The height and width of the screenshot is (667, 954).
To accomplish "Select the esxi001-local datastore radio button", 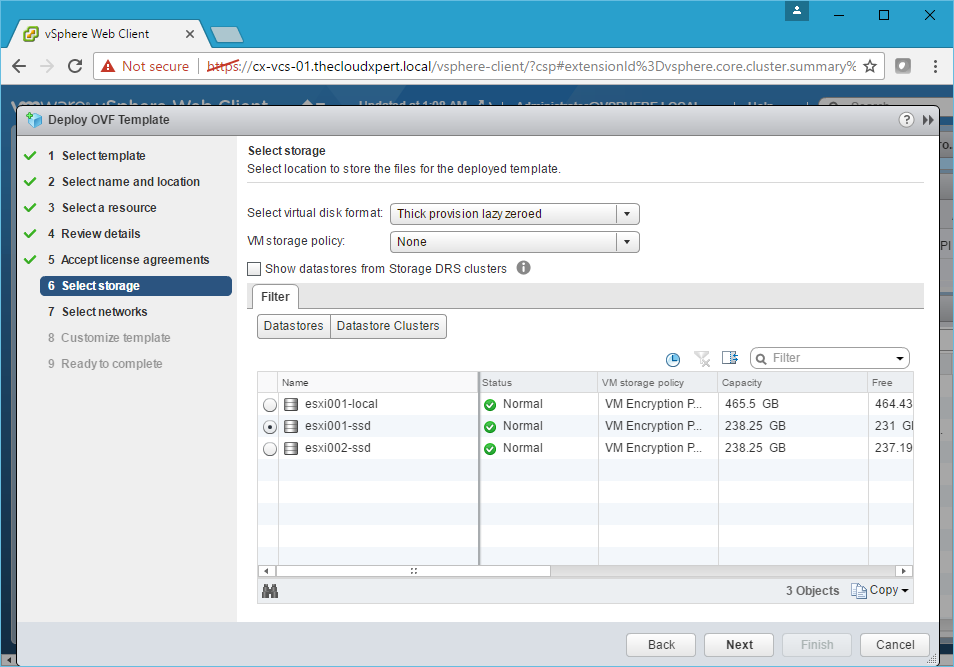I will coord(270,405).
